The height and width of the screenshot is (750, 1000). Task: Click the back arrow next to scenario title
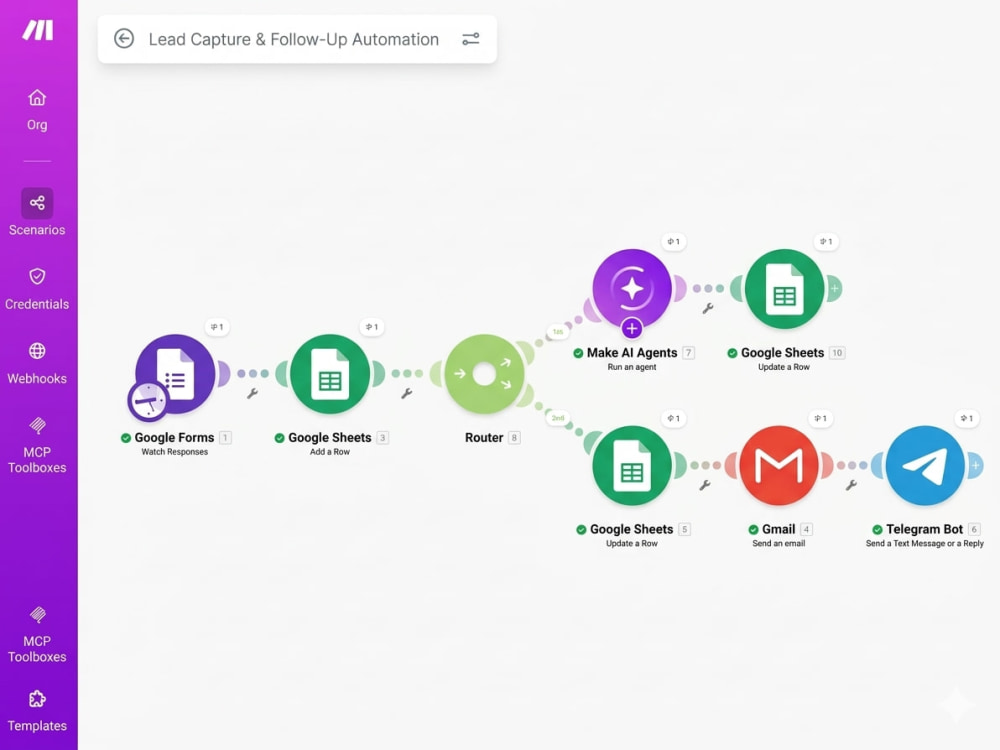coord(124,39)
